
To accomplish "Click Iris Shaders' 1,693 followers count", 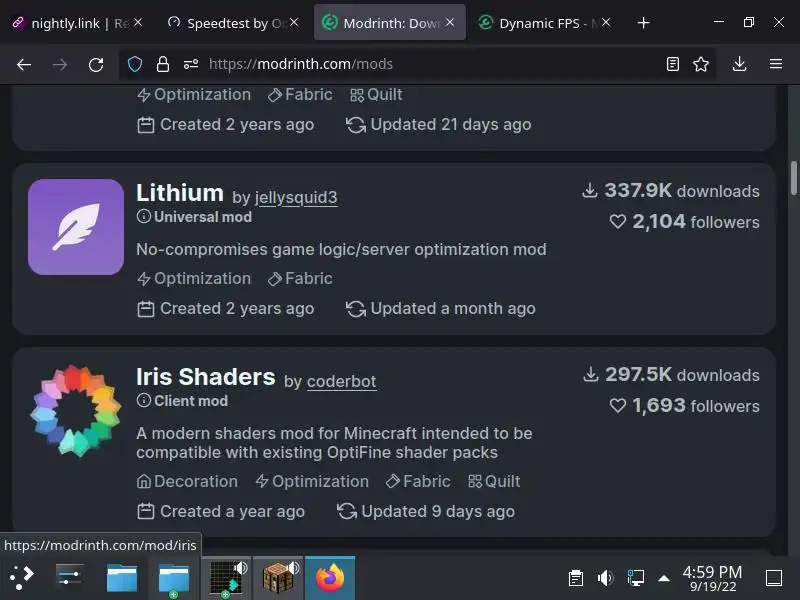I will [x=684, y=406].
